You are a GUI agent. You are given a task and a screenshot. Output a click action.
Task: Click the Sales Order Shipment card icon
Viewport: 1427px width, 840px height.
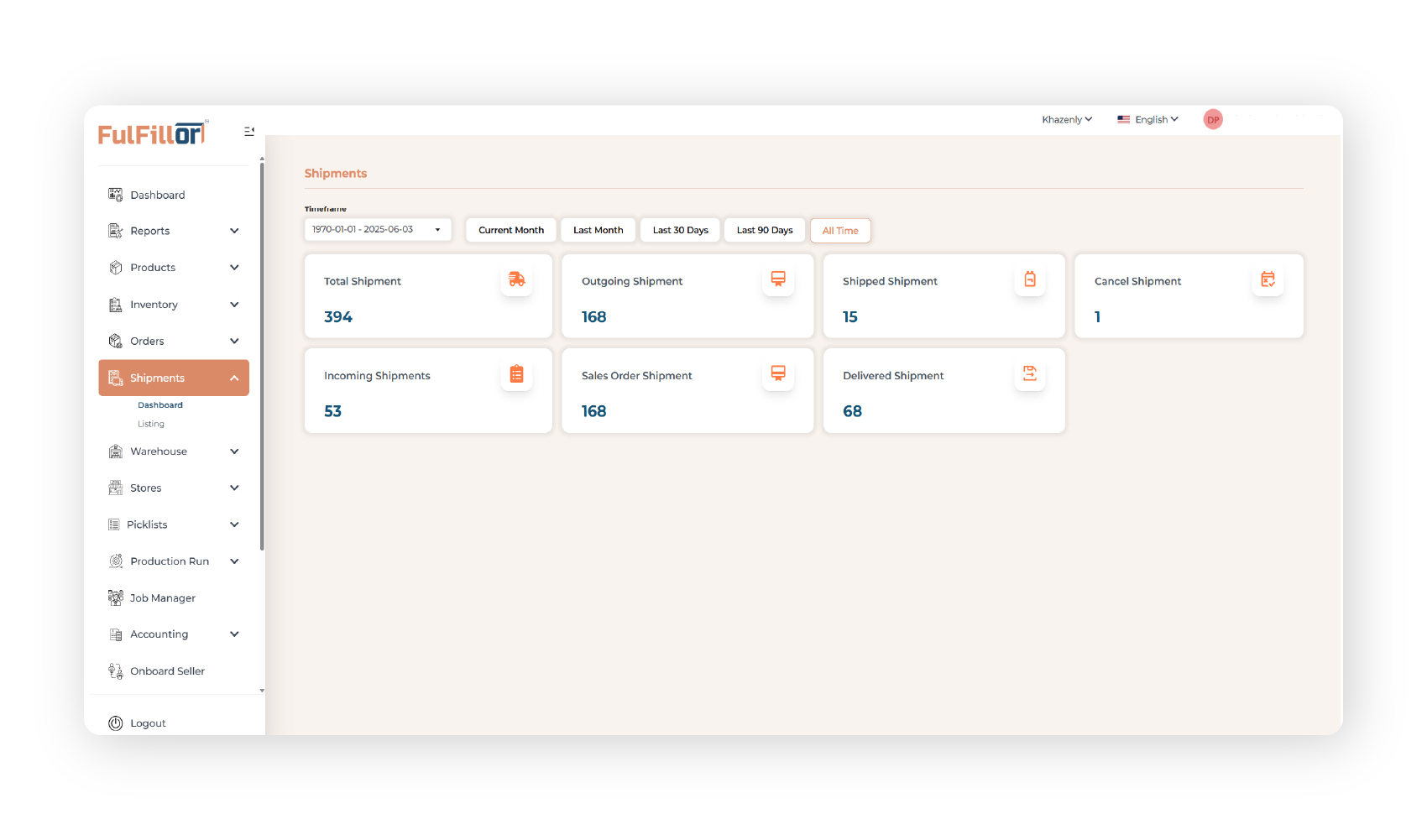point(778,374)
